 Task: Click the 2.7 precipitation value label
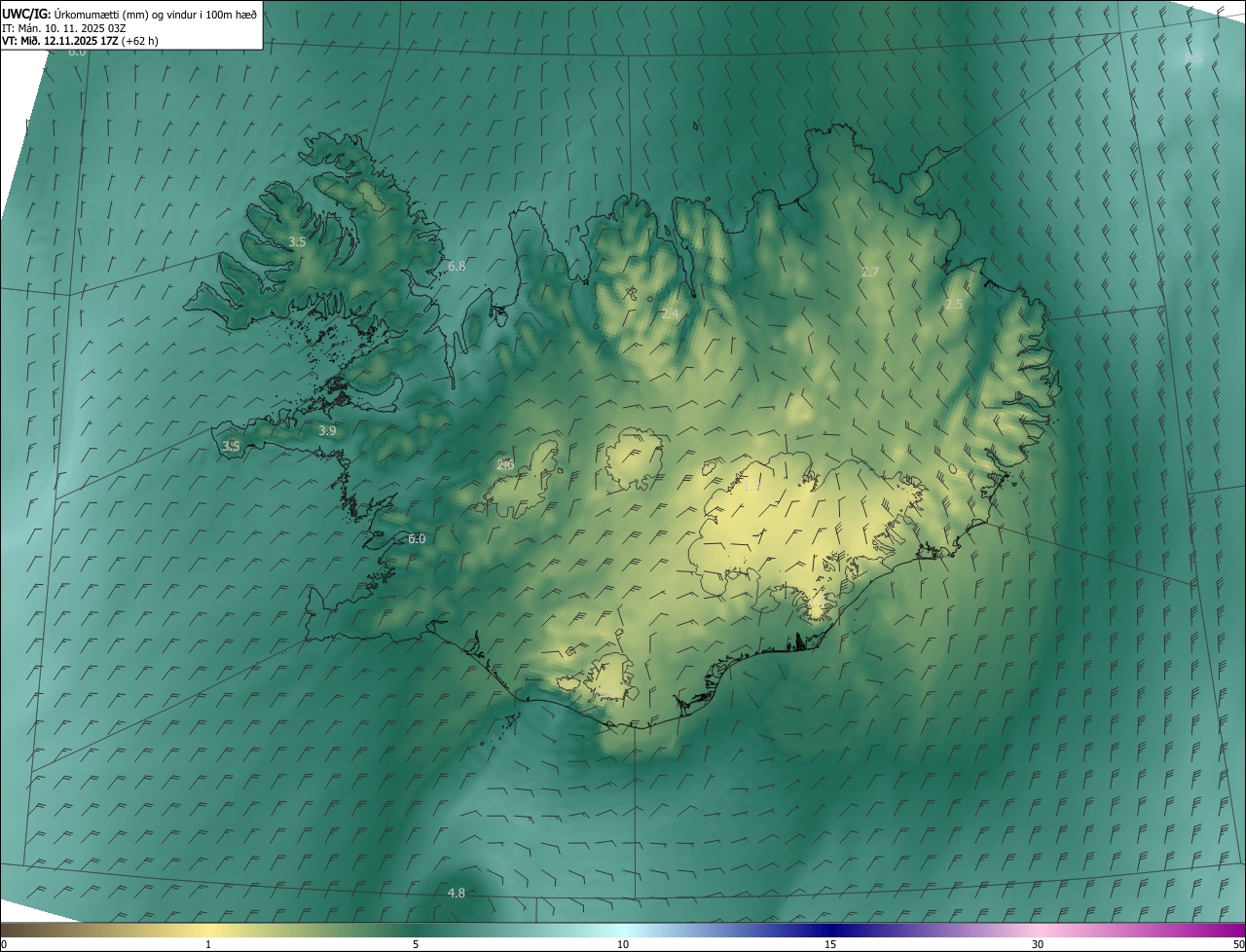[870, 272]
